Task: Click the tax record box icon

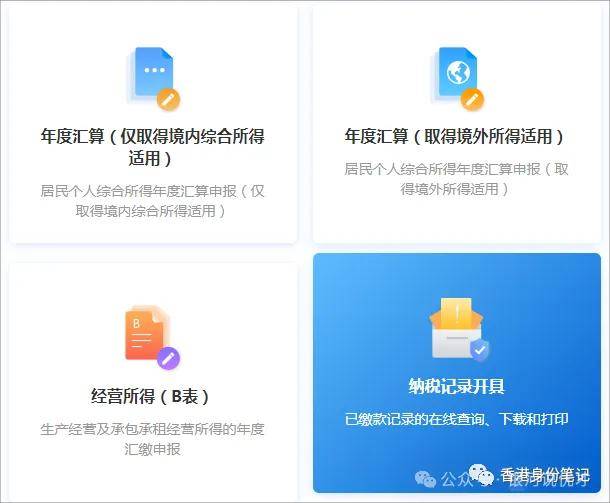Action: tap(457, 328)
